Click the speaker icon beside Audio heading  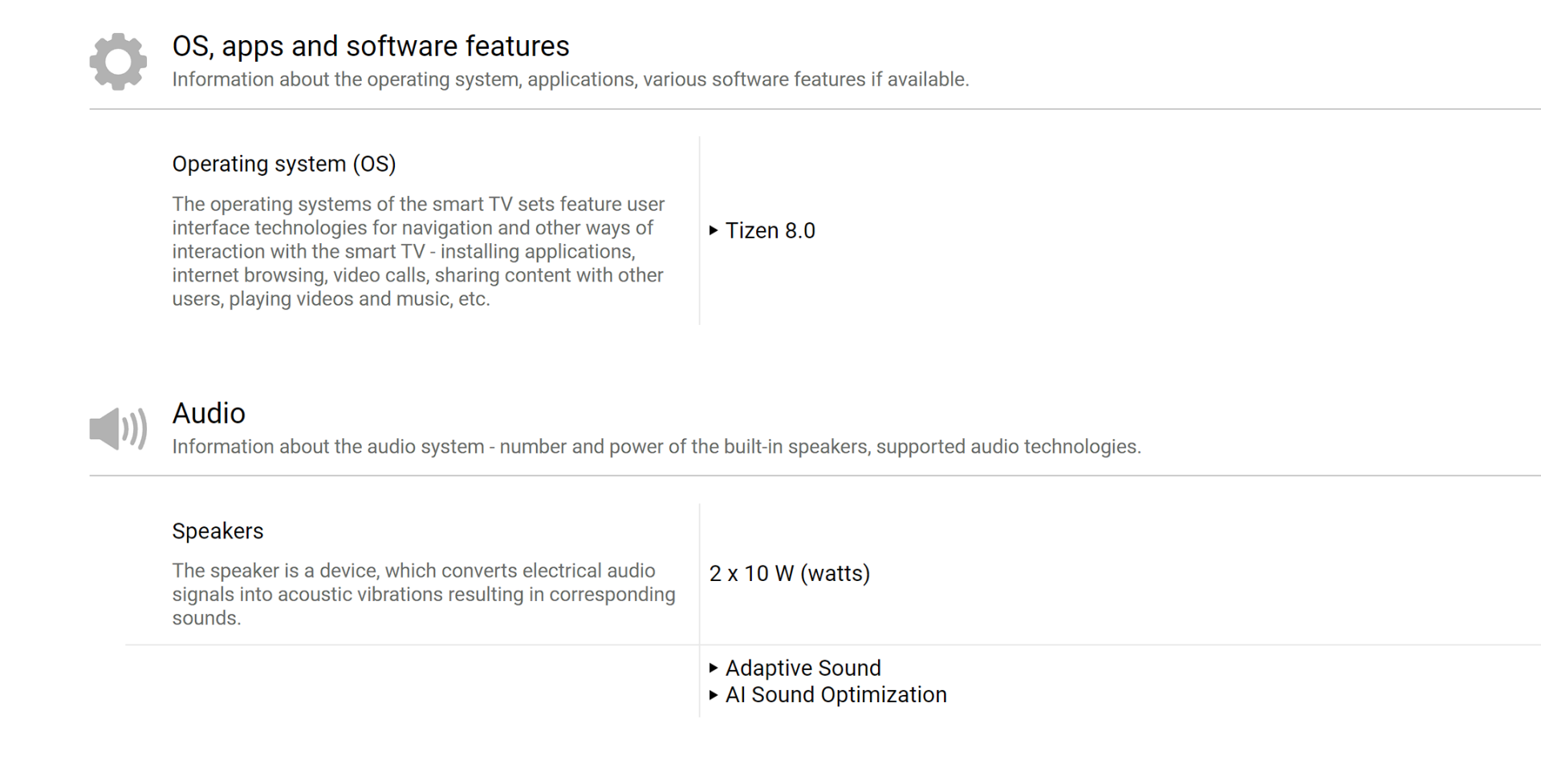point(118,429)
